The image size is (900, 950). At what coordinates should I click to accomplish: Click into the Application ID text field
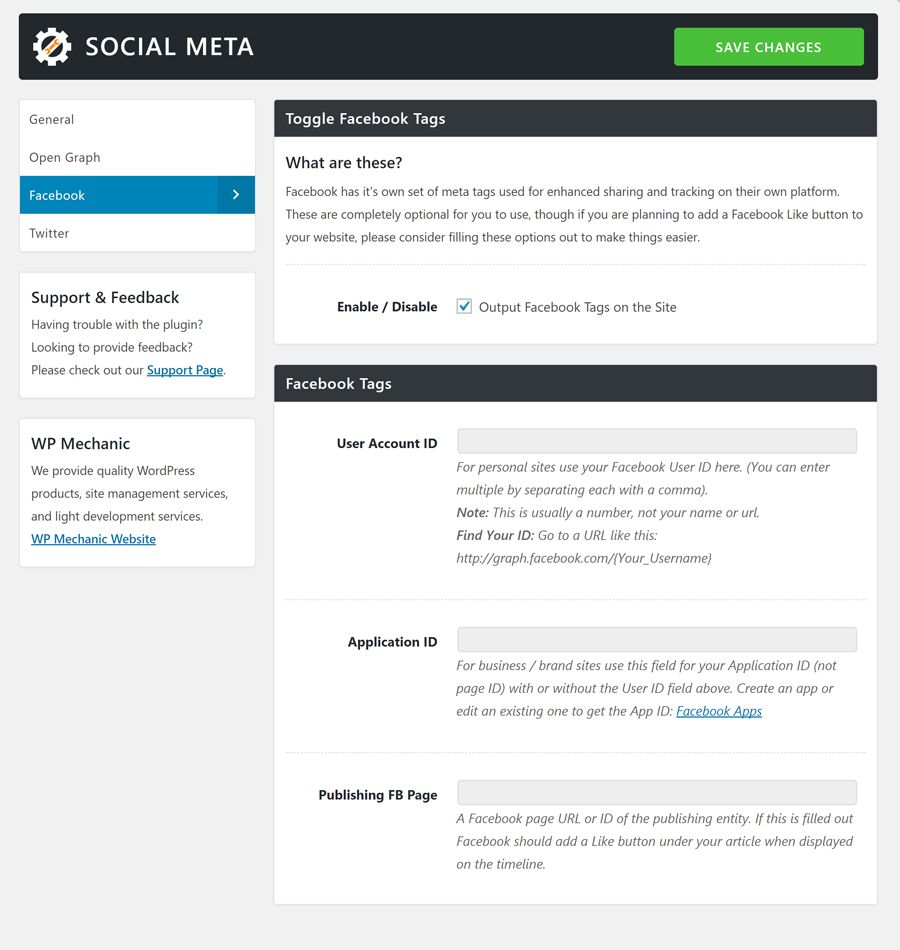click(656, 640)
